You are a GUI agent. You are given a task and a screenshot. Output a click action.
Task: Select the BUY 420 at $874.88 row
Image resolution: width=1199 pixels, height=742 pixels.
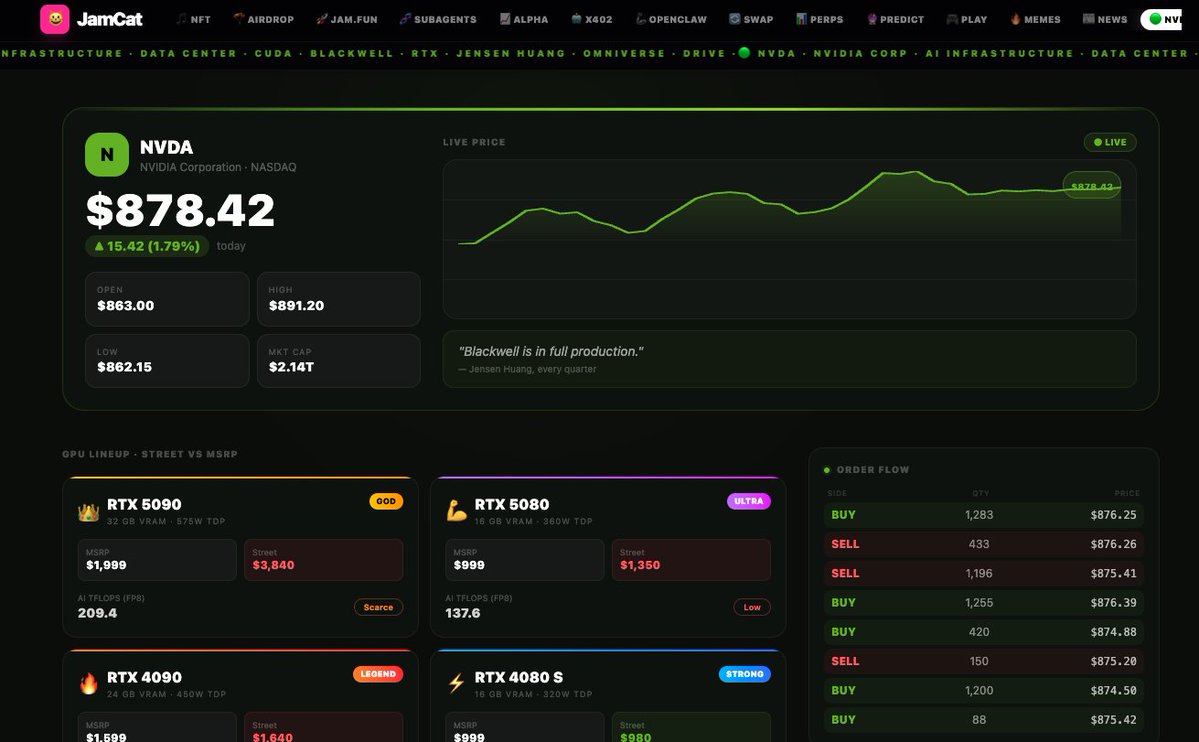pyautogui.click(x=983, y=632)
